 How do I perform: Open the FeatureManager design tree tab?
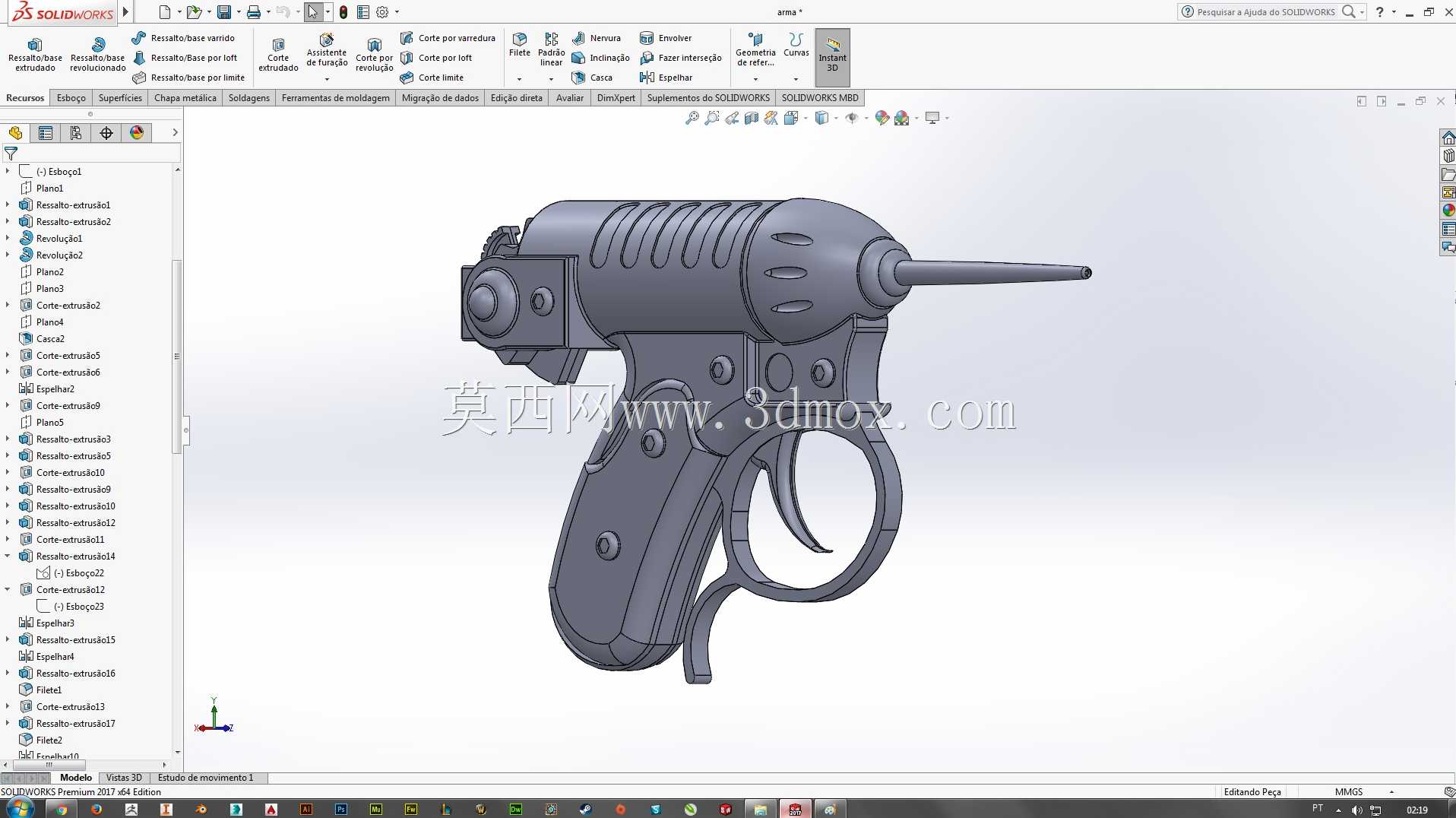pyautogui.click(x=15, y=133)
